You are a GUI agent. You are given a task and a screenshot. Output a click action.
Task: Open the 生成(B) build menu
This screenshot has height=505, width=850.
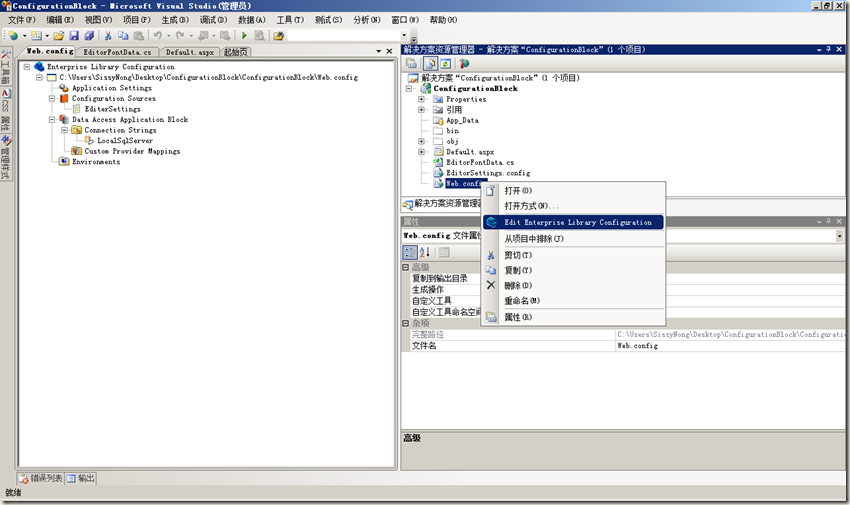pos(175,20)
